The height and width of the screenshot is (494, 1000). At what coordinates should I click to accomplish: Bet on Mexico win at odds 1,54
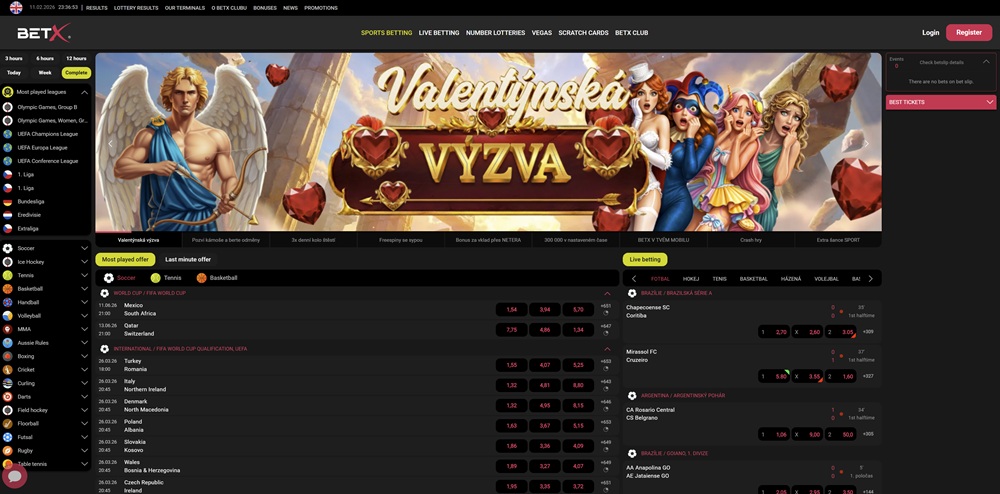coord(511,309)
